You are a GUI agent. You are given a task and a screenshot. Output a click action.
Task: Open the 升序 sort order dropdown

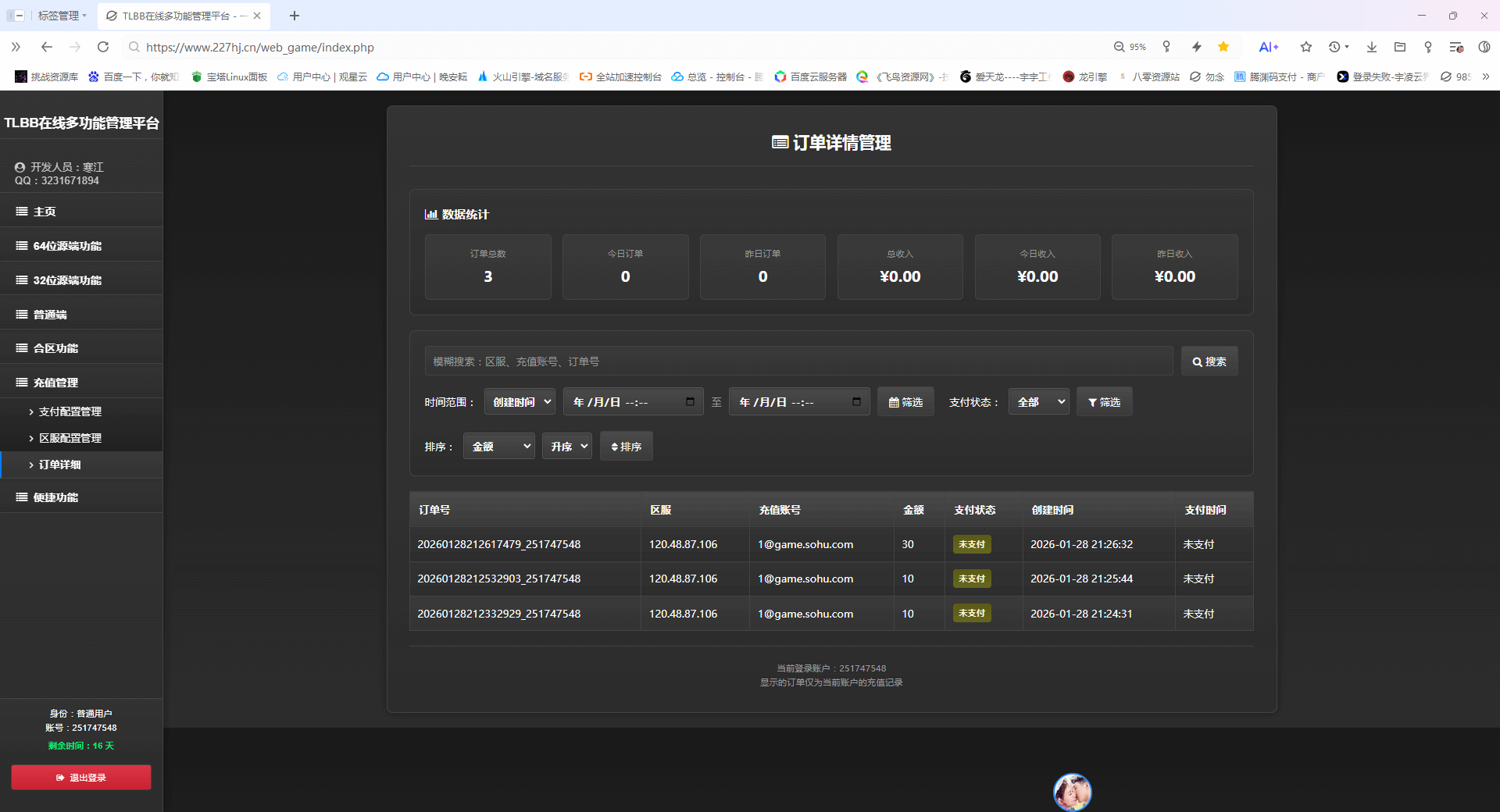(566, 446)
